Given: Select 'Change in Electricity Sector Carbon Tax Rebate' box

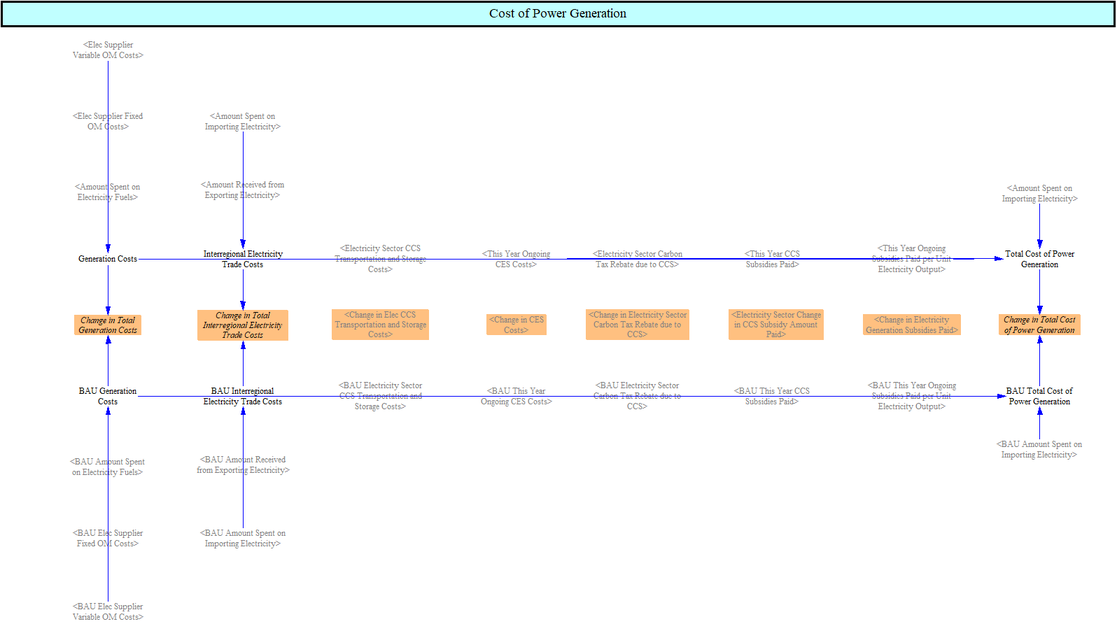Looking at the screenshot, I should click(638, 324).
